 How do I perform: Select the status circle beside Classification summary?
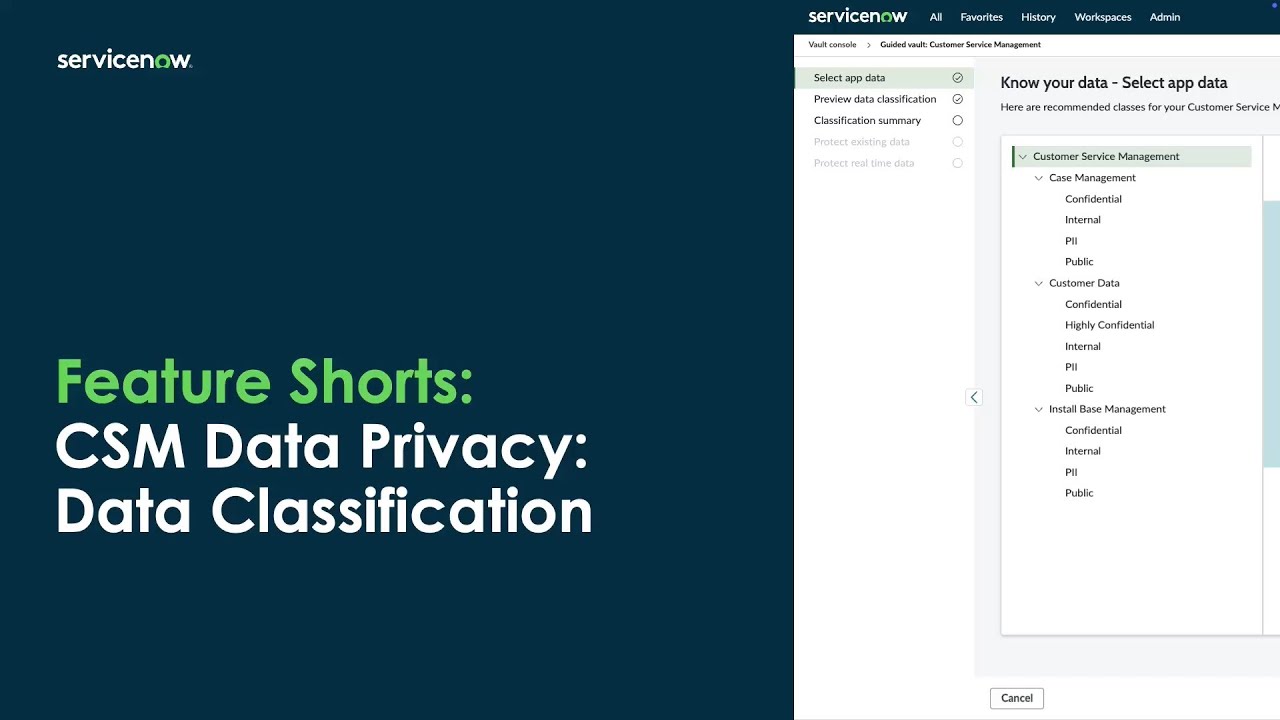957,120
